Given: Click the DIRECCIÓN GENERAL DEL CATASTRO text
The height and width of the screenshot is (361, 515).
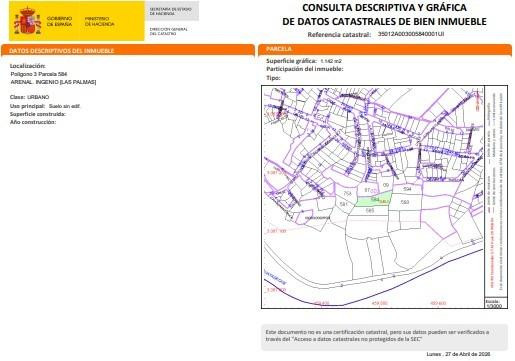Looking at the screenshot, I should pos(169,31).
